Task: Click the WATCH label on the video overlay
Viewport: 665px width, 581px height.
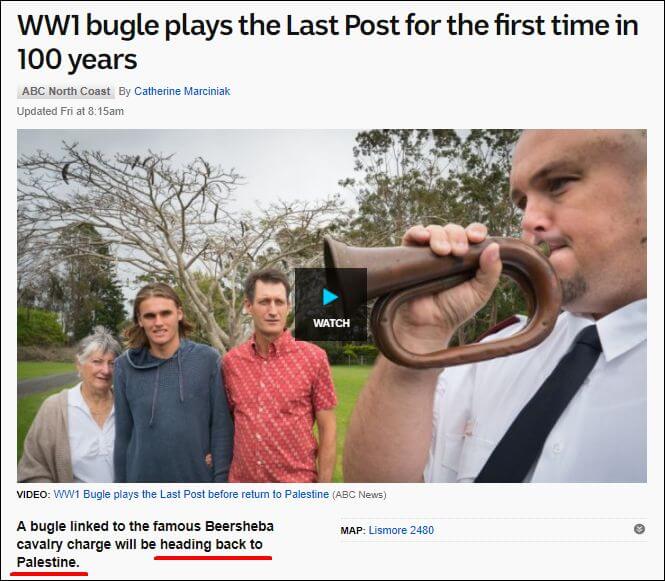Action: (x=331, y=323)
